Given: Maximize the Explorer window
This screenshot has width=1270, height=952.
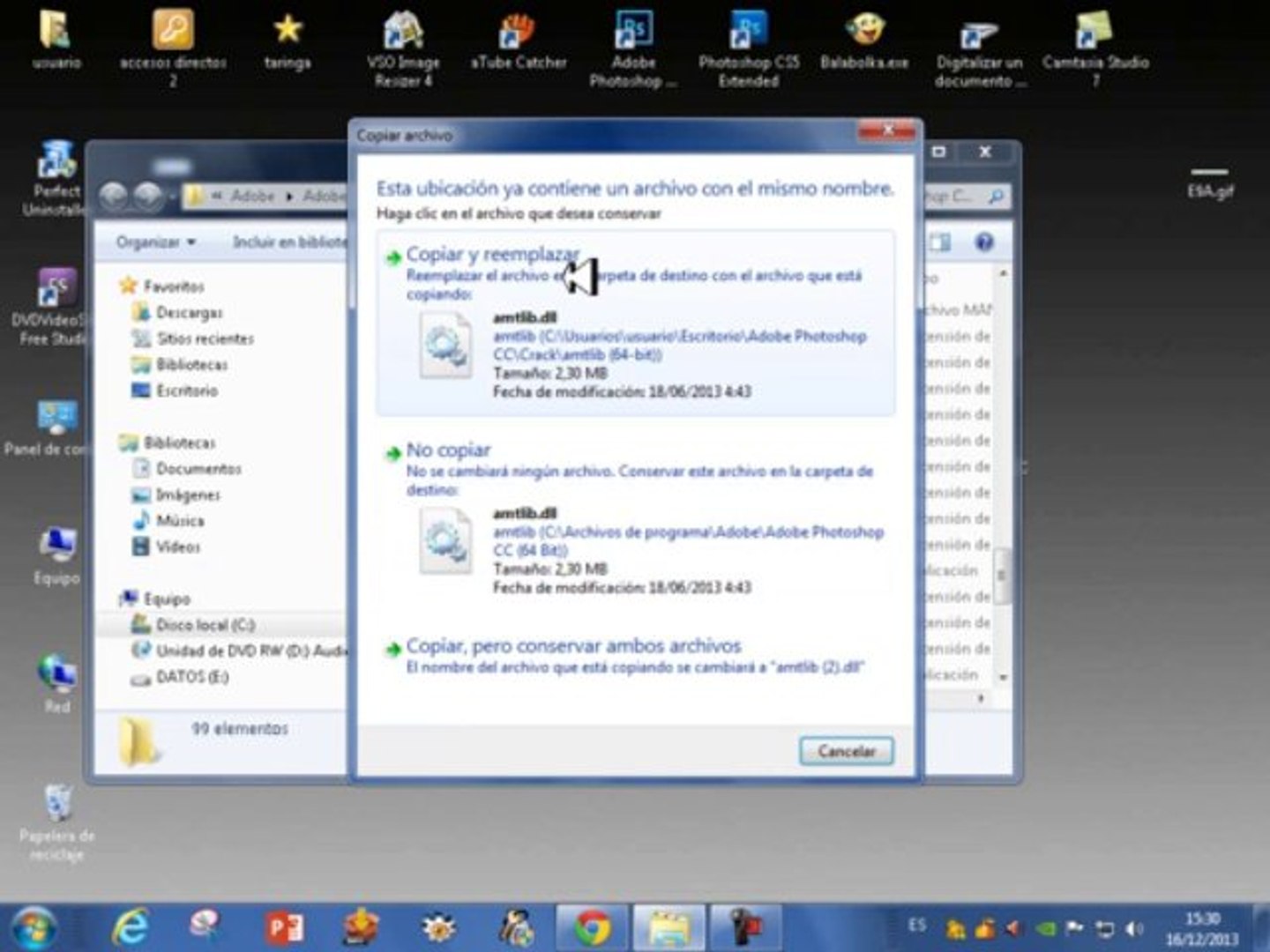Looking at the screenshot, I should pyautogui.click(x=939, y=152).
